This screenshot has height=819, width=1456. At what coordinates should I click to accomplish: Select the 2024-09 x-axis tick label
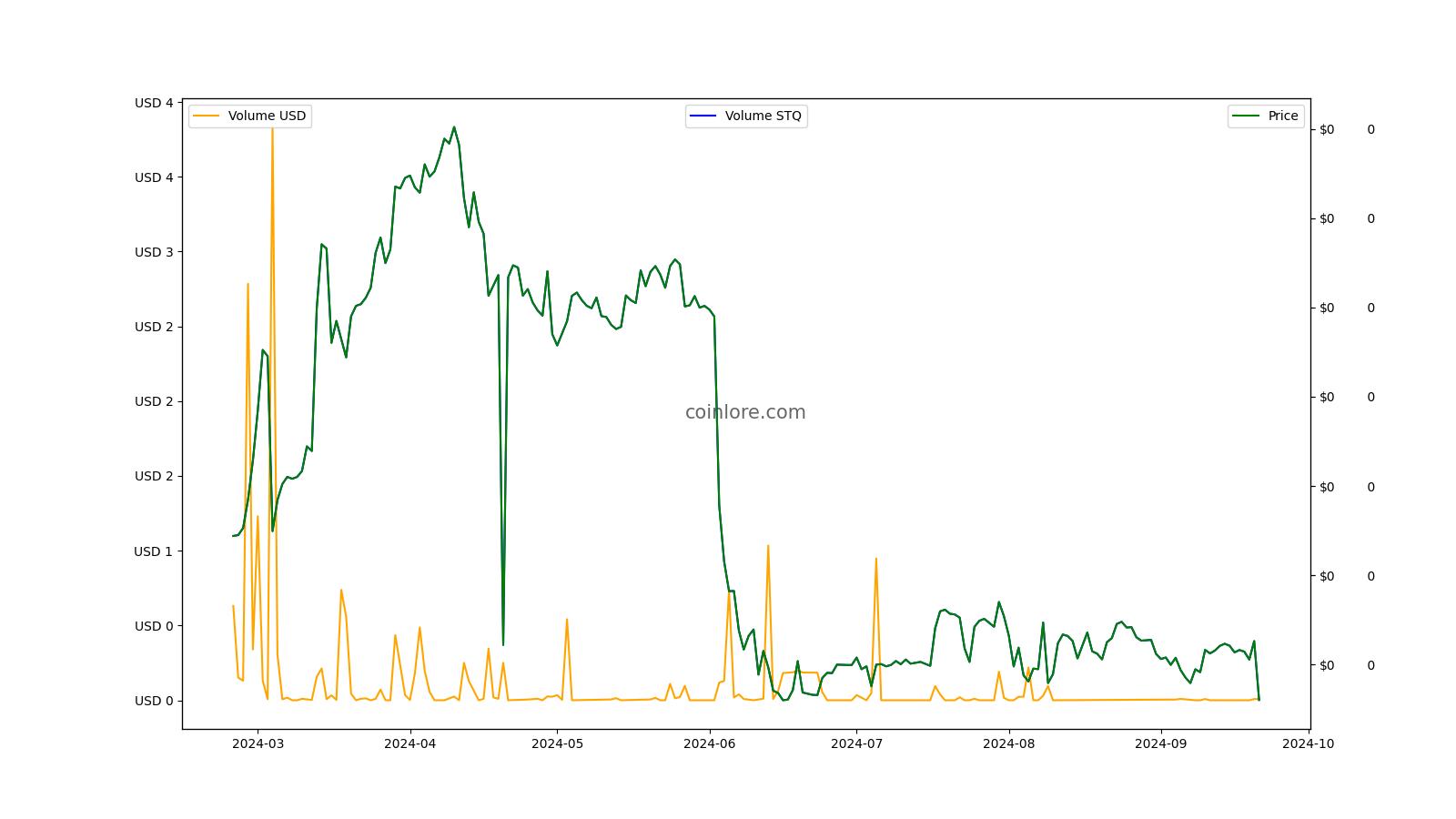1160,743
